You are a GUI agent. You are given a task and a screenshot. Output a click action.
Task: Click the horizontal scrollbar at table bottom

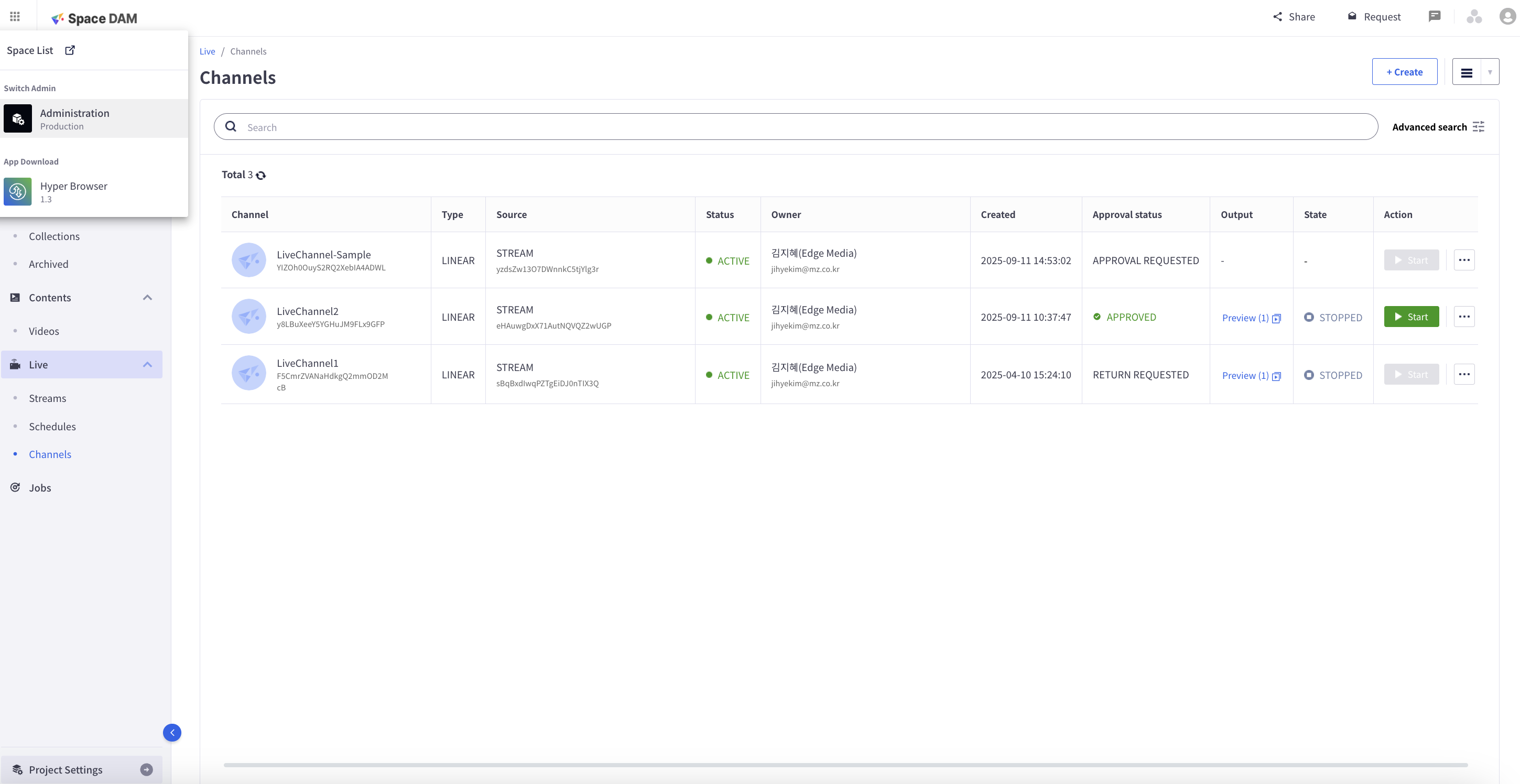[x=845, y=765]
